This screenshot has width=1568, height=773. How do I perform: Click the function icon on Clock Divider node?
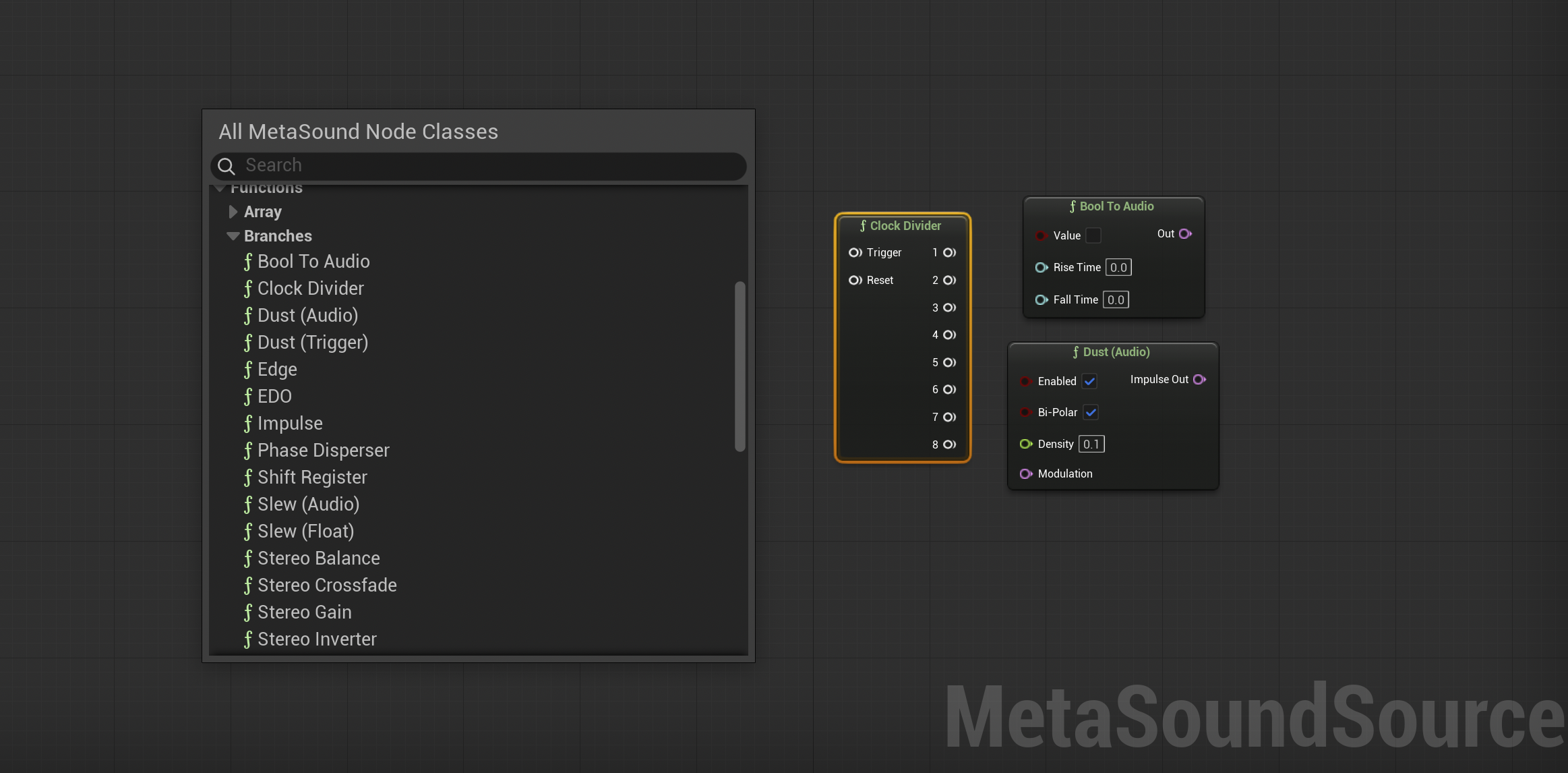(863, 226)
